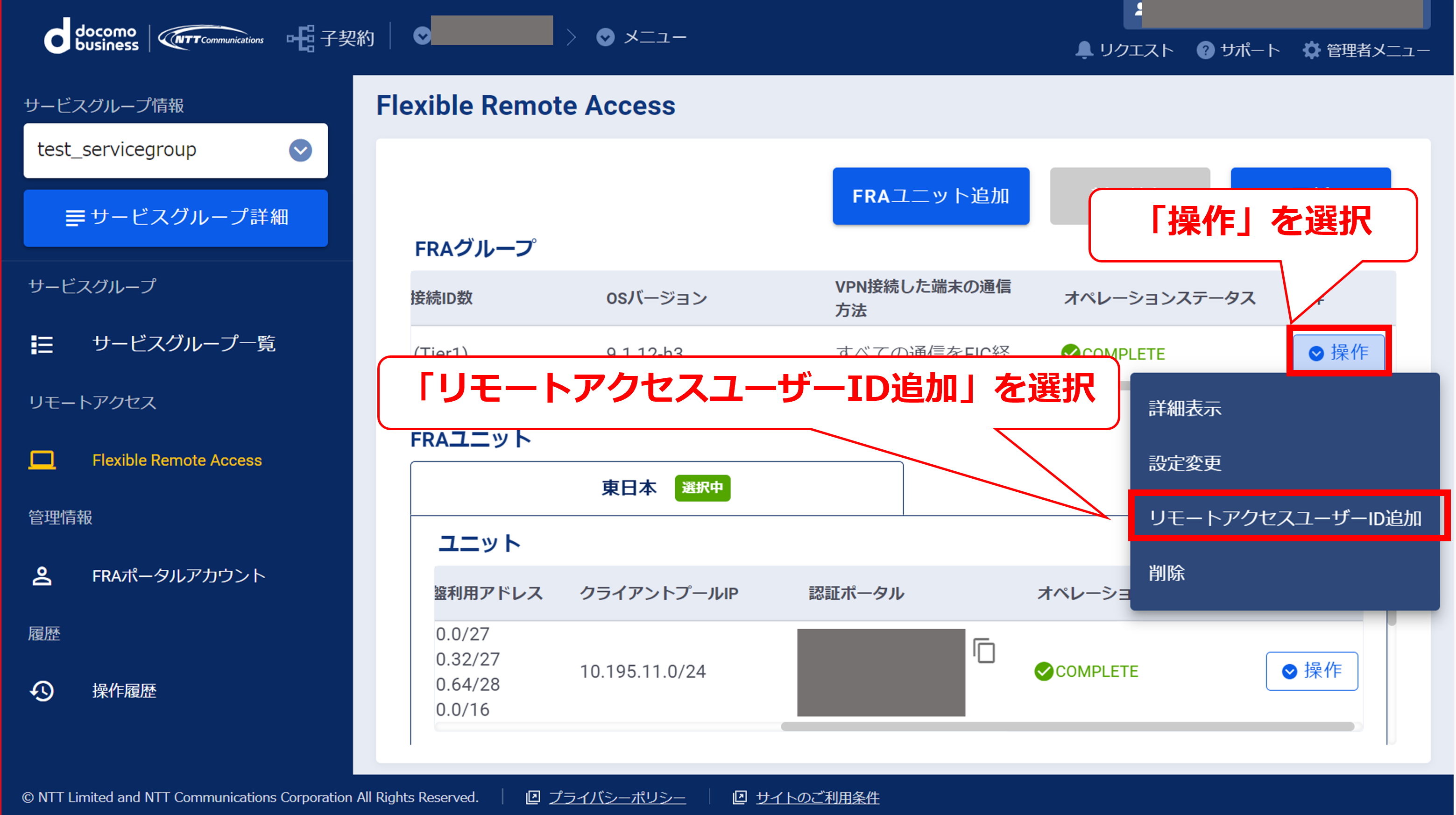The image size is (1456, 815).
Task: Open the ユニット row 操作 dropdown
Action: point(1312,671)
